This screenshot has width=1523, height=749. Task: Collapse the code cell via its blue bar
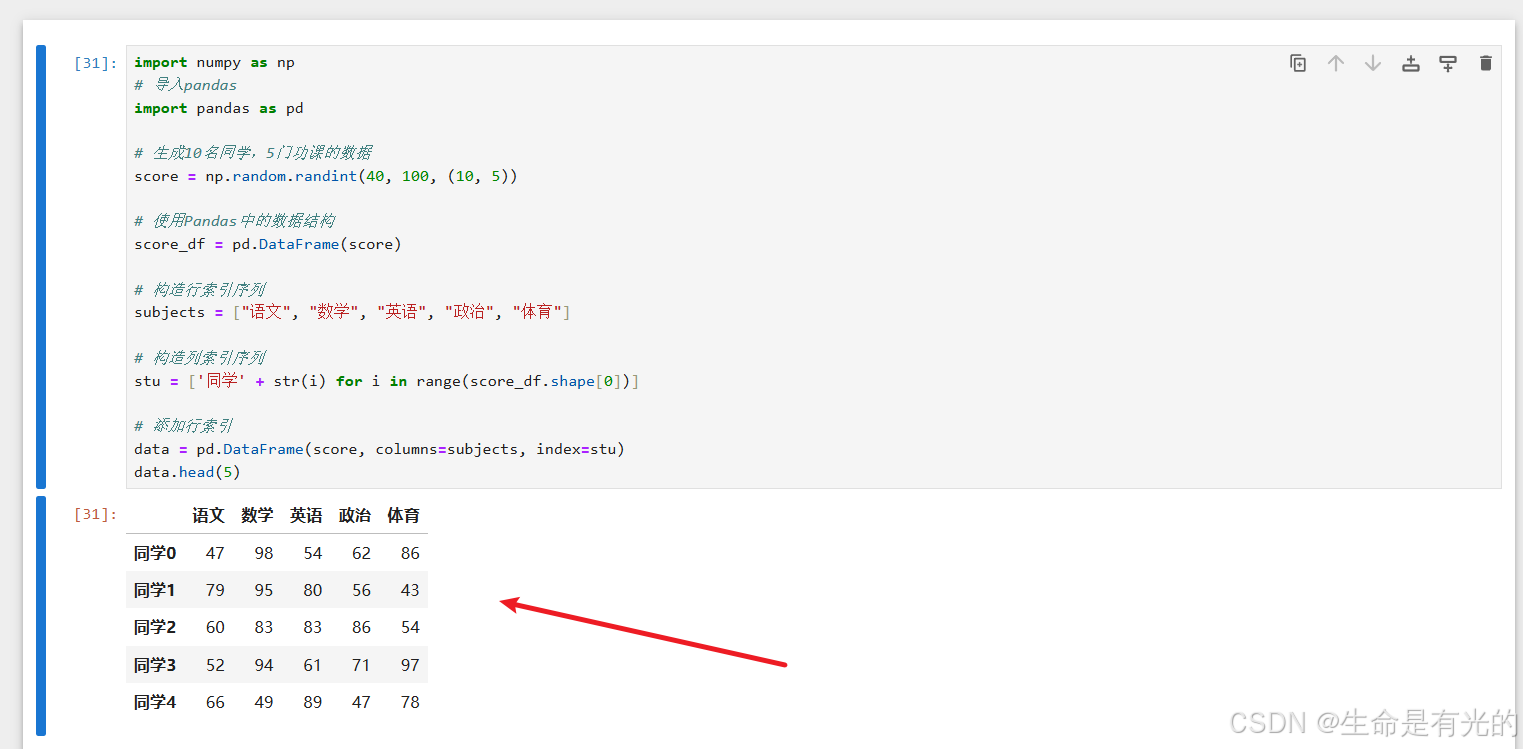pos(41,266)
